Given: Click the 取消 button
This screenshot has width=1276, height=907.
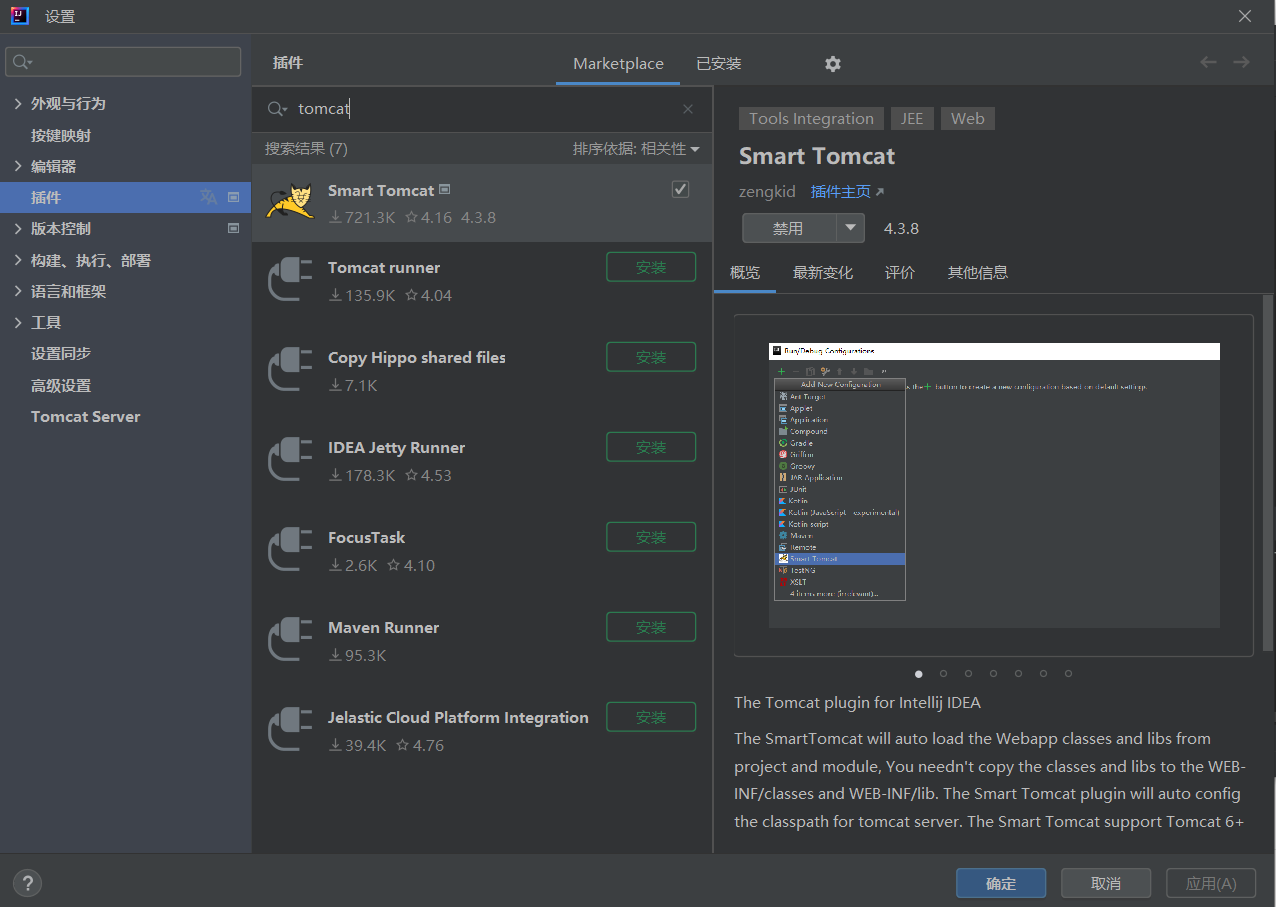Looking at the screenshot, I should (x=1106, y=883).
